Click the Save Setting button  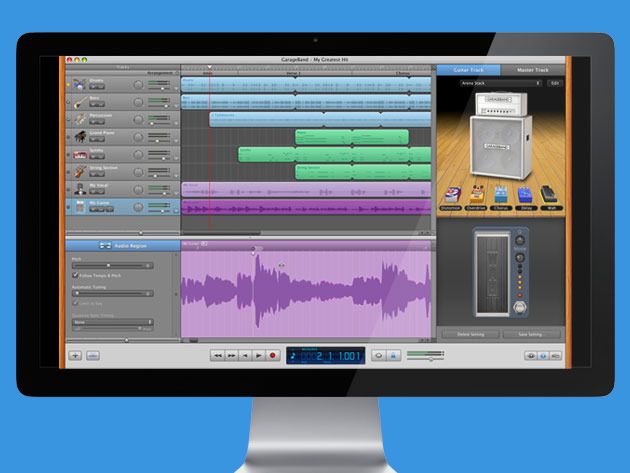click(x=532, y=333)
